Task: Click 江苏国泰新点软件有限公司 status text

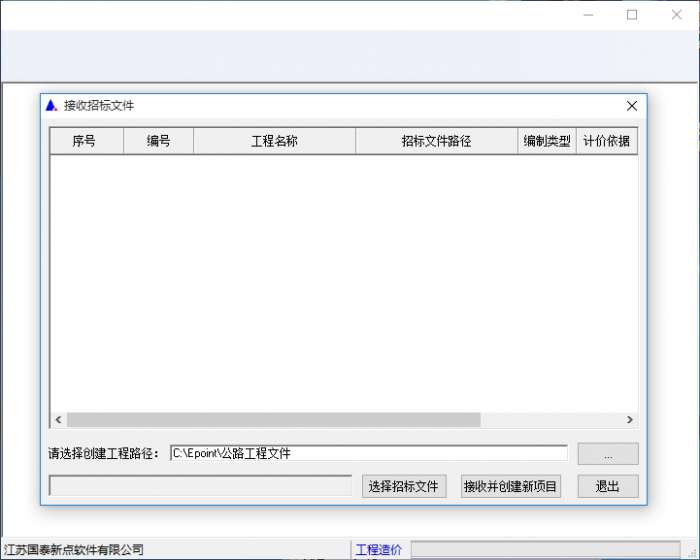Action: coord(74,550)
